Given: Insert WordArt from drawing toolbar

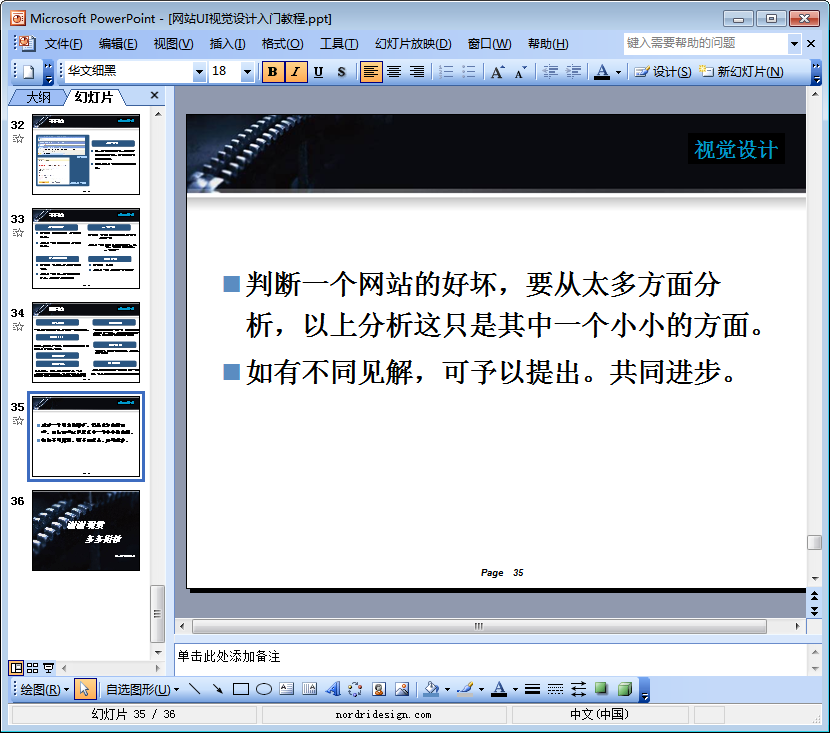Looking at the screenshot, I should [332, 689].
